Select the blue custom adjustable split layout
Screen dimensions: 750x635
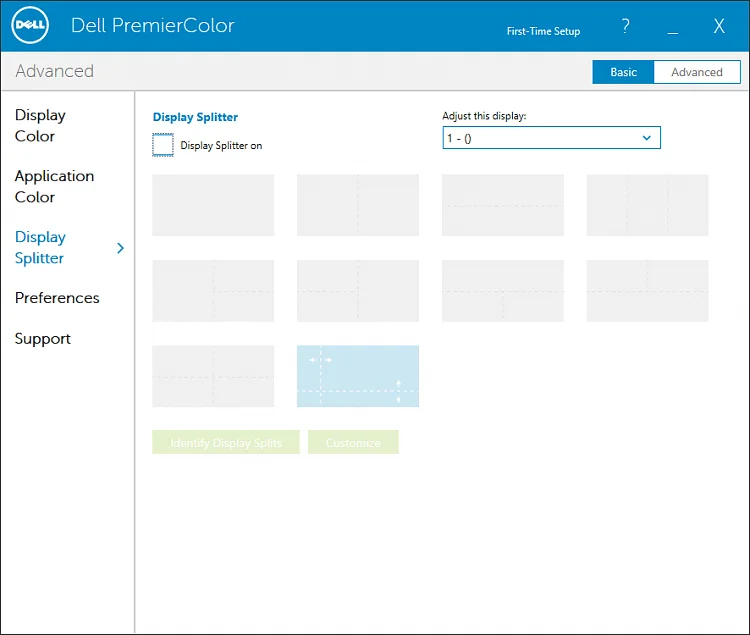[x=358, y=376]
